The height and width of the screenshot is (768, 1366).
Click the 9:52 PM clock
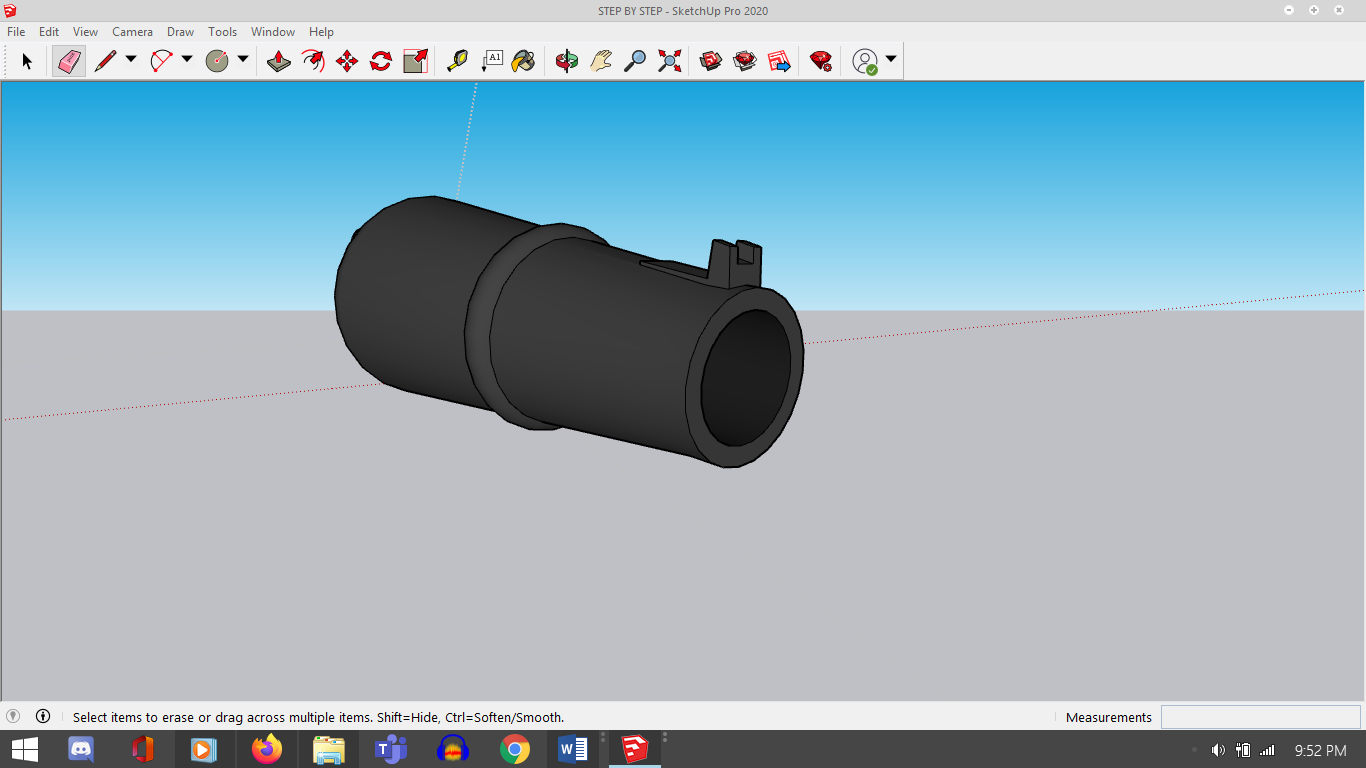1320,750
